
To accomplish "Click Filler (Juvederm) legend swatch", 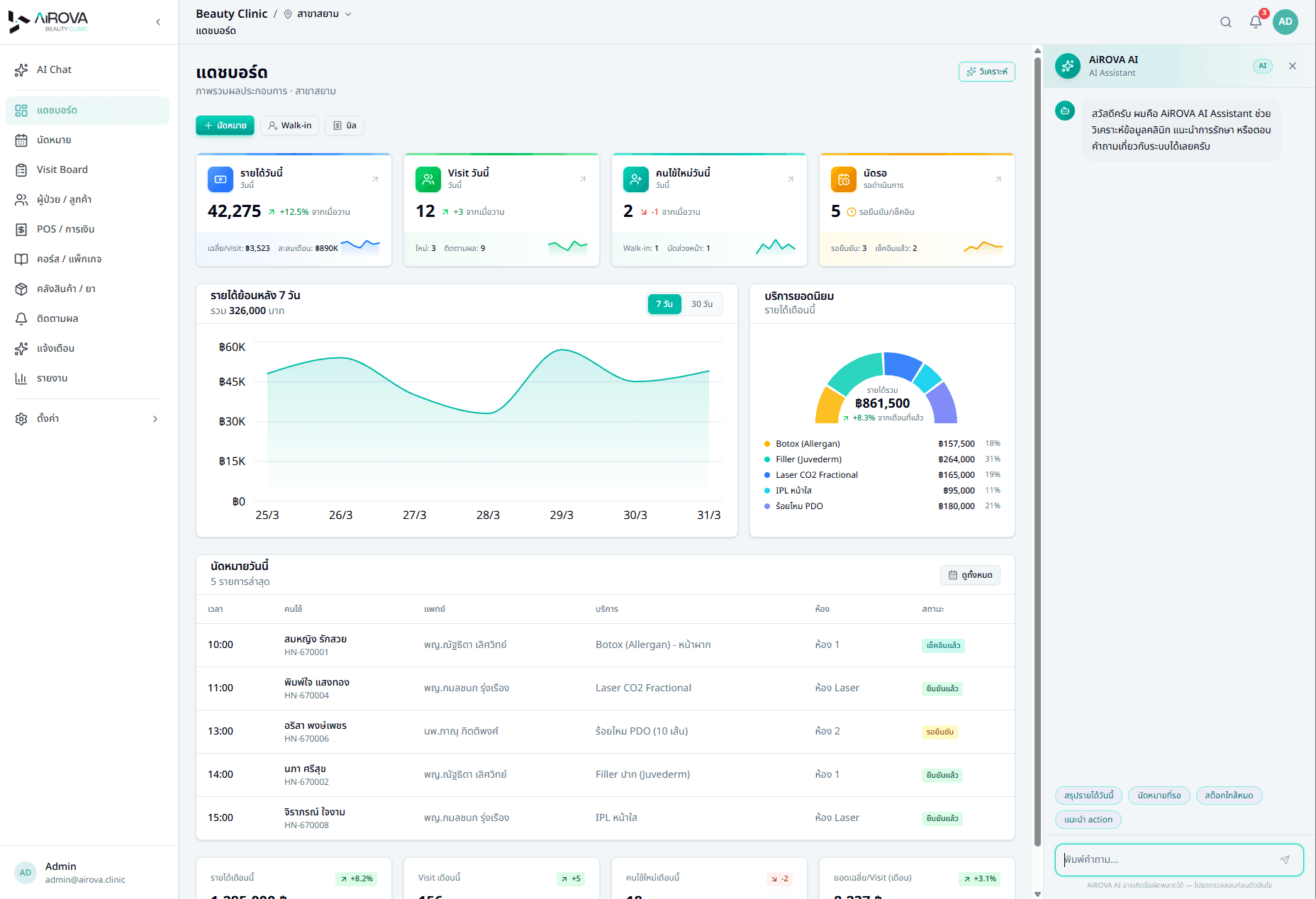I will (767, 459).
